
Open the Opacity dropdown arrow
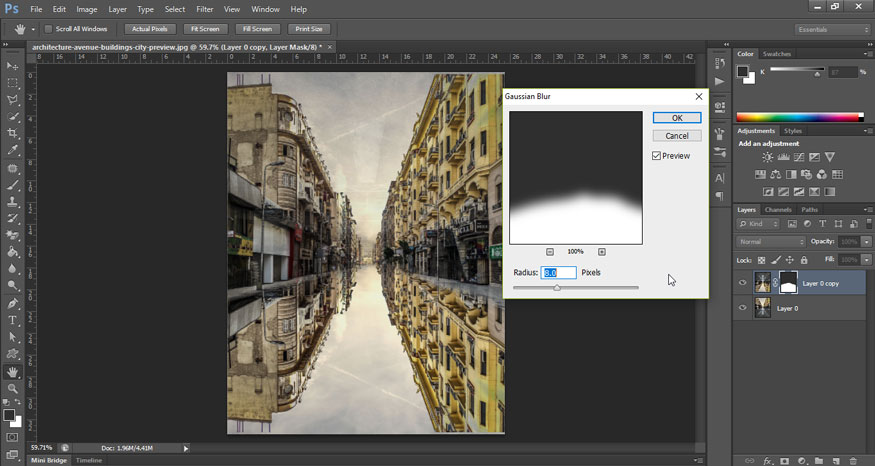(x=867, y=242)
